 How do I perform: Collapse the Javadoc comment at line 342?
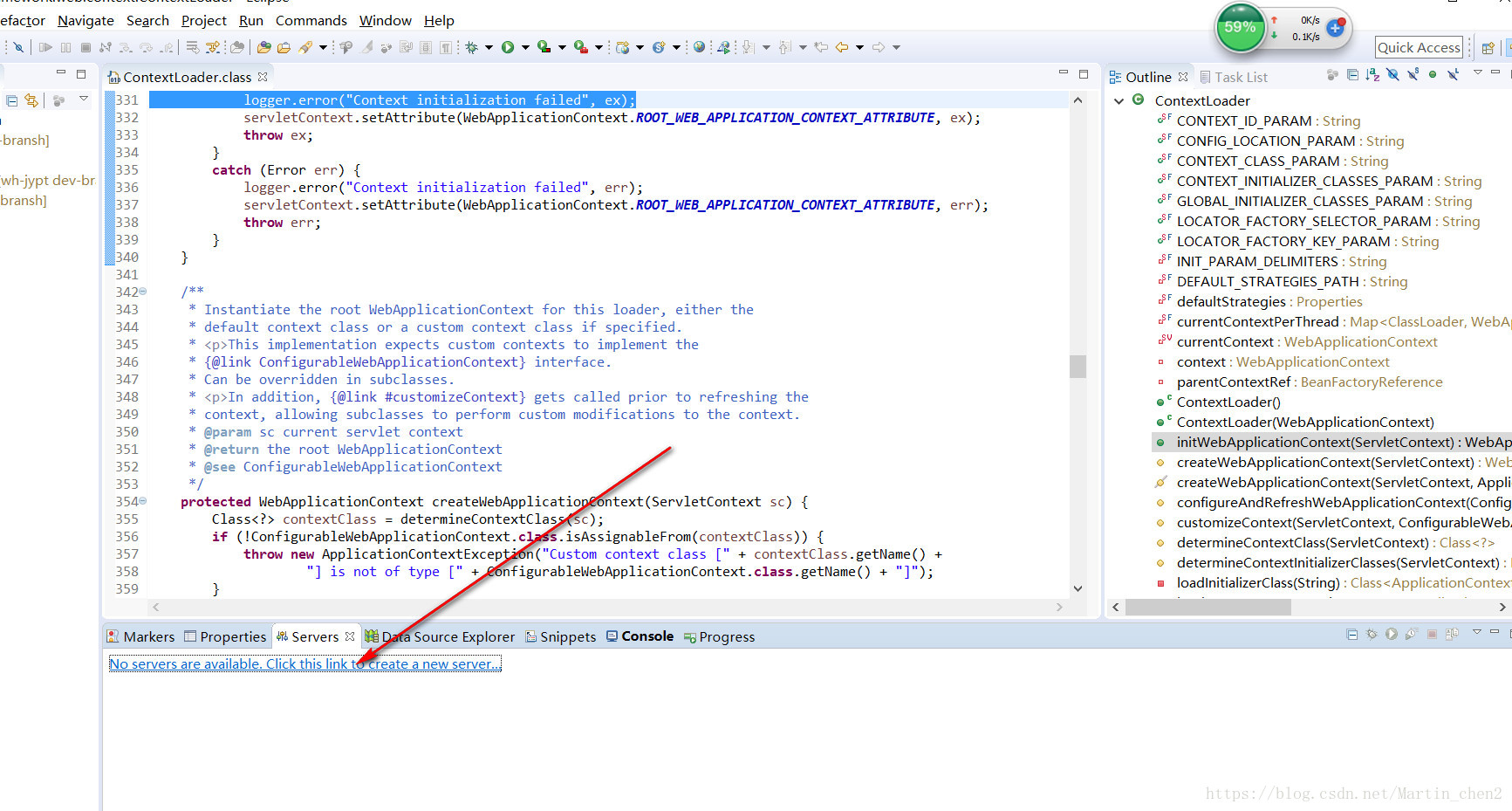142,292
